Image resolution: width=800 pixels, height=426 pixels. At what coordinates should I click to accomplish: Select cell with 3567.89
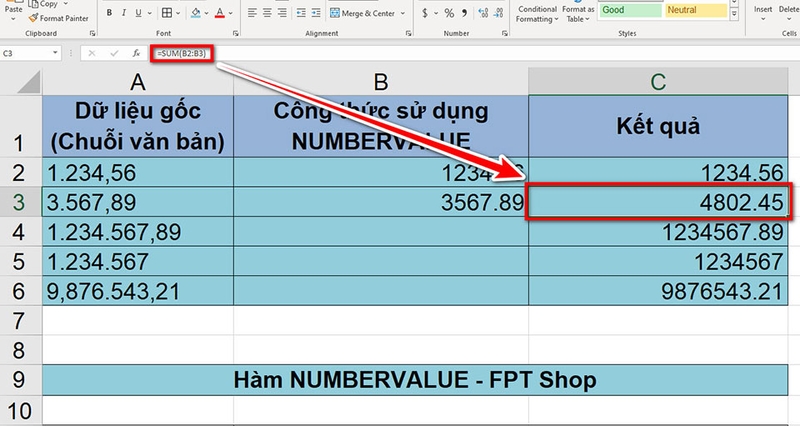(381, 202)
